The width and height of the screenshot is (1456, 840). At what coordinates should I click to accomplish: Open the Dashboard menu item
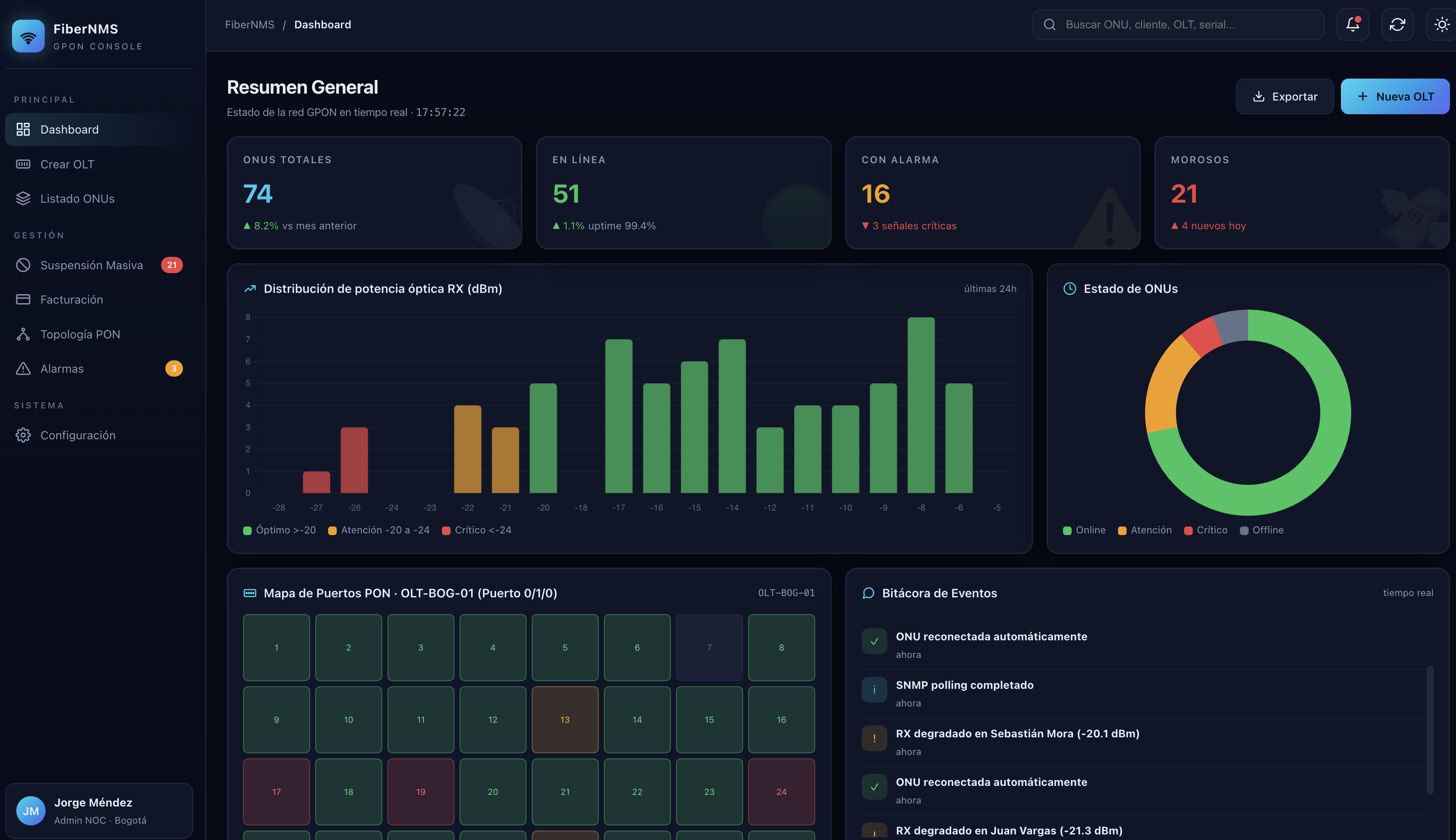click(x=99, y=129)
